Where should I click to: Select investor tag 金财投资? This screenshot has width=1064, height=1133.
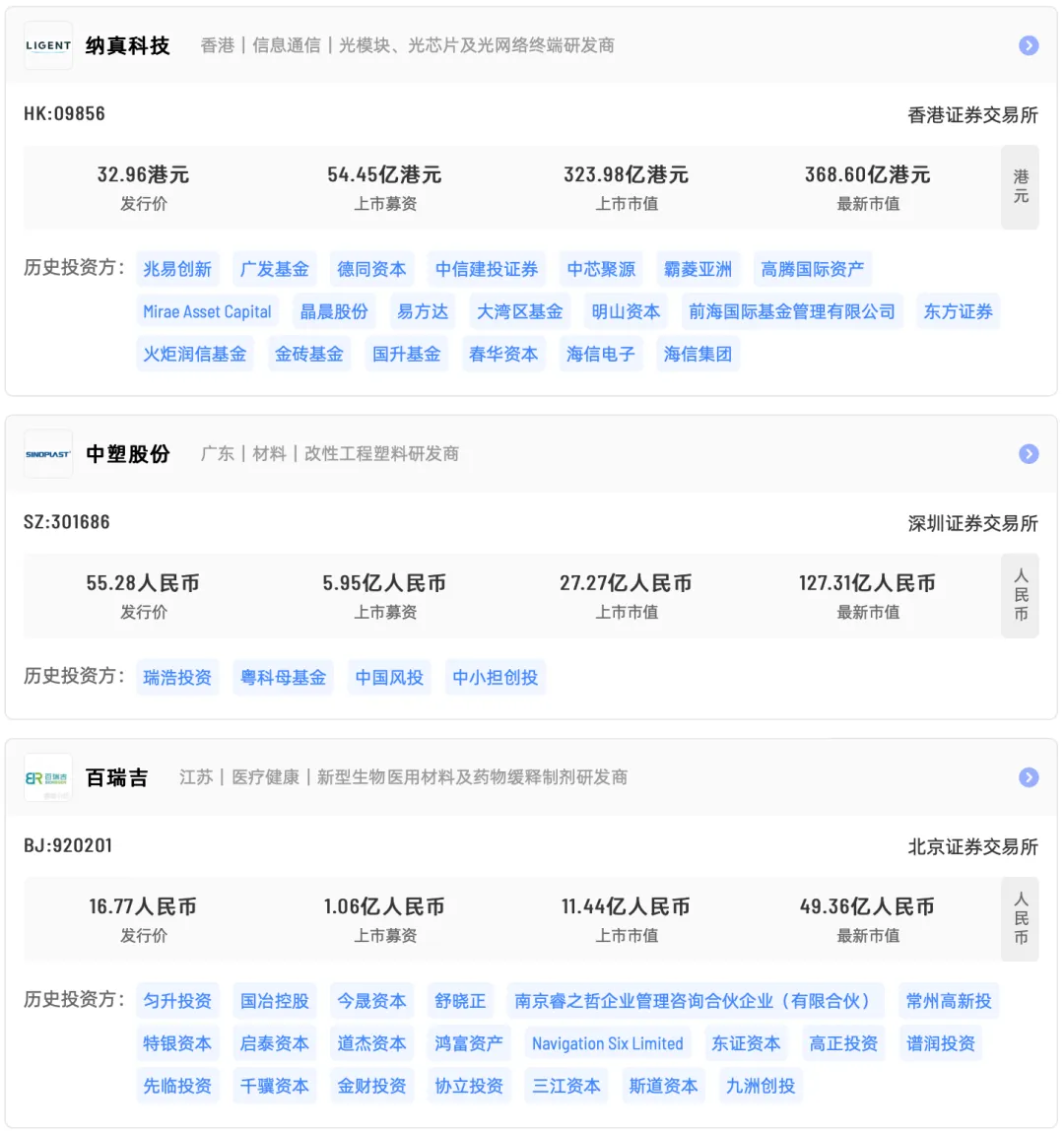372,1086
